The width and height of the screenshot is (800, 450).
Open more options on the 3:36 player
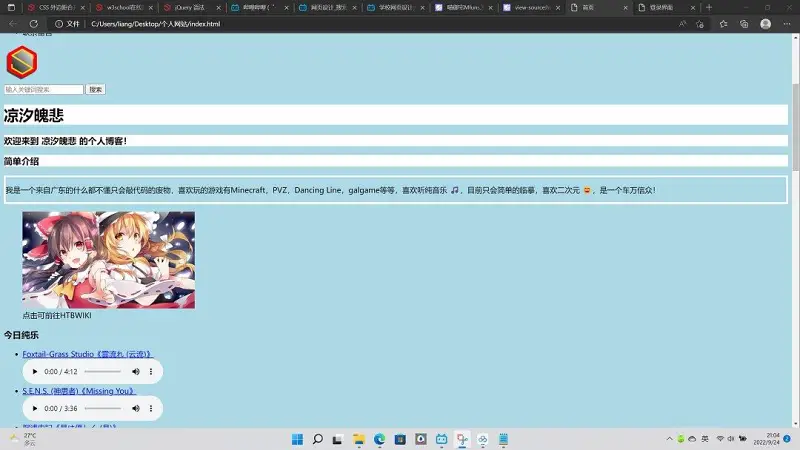[x=151, y=408]
